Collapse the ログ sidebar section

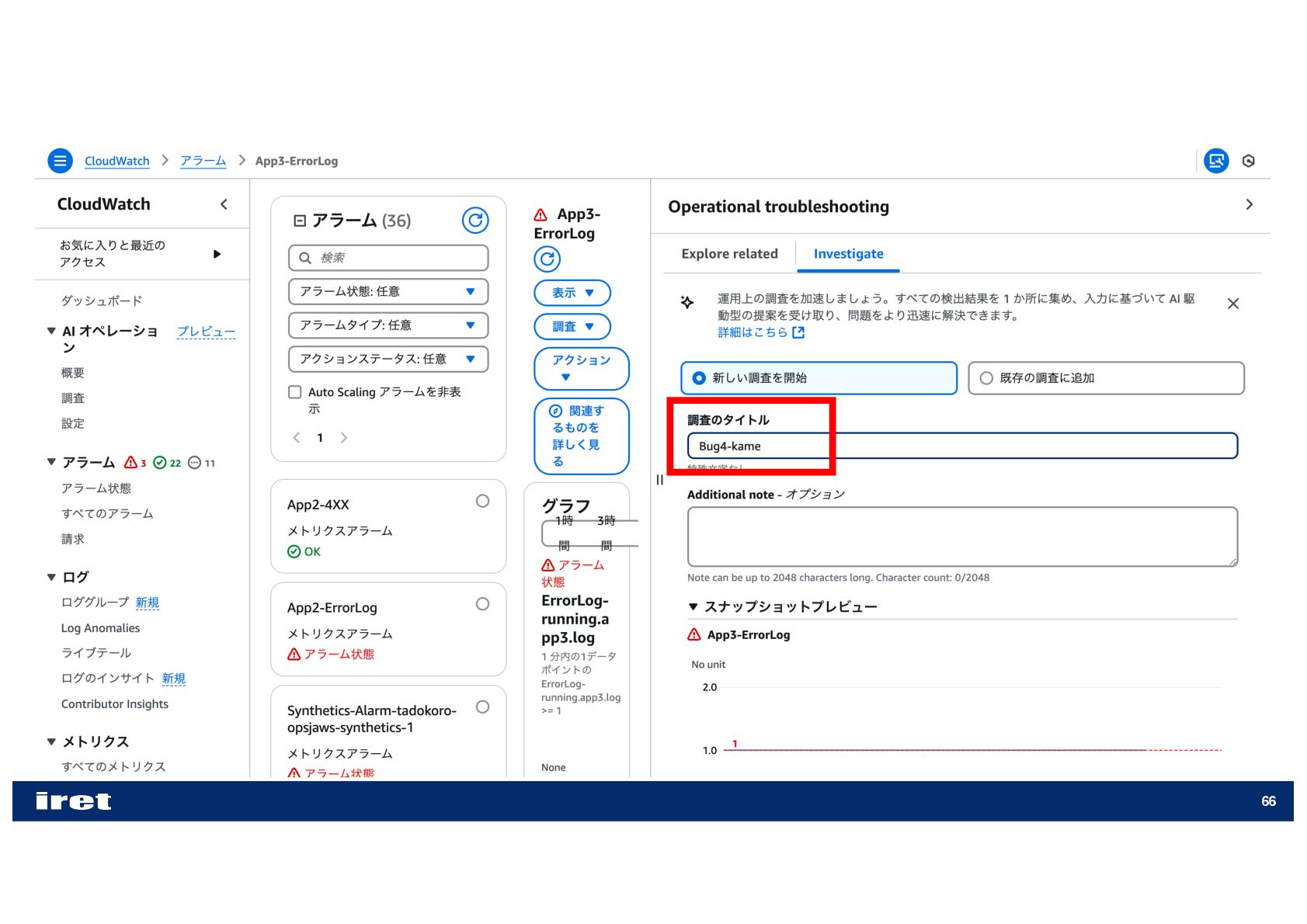click(x=51, y=577)
